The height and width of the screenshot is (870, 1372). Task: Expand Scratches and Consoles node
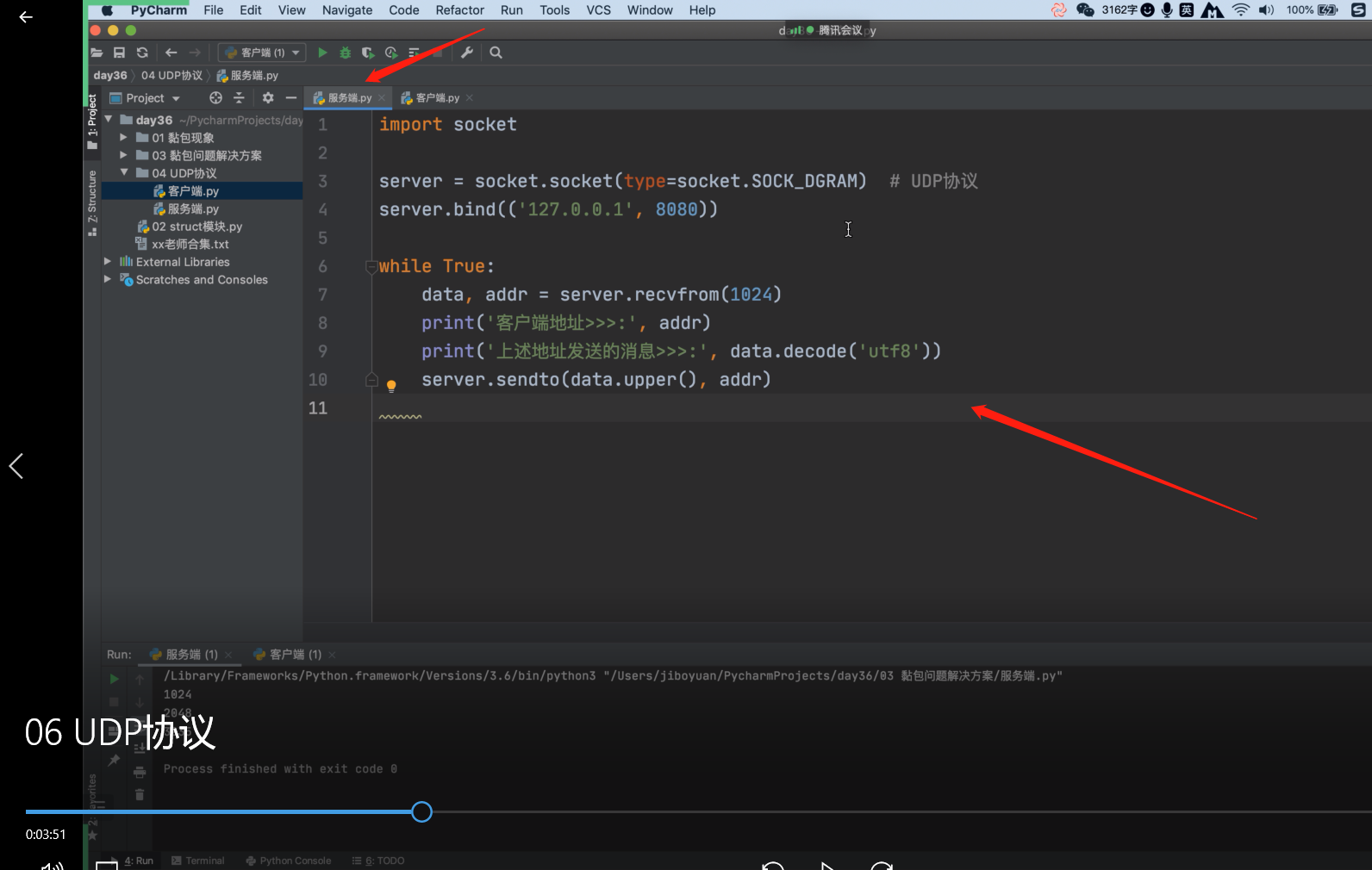tap(108, 279)
